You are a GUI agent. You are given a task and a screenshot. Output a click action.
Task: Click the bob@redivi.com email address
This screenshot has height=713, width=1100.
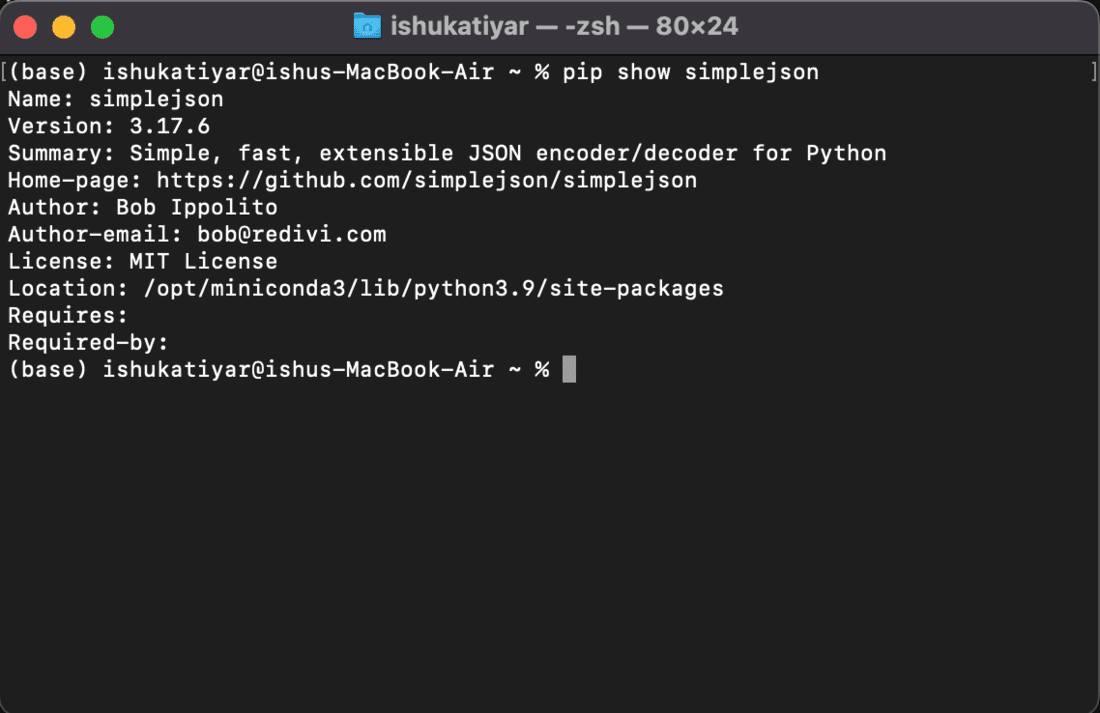[291, 234]
